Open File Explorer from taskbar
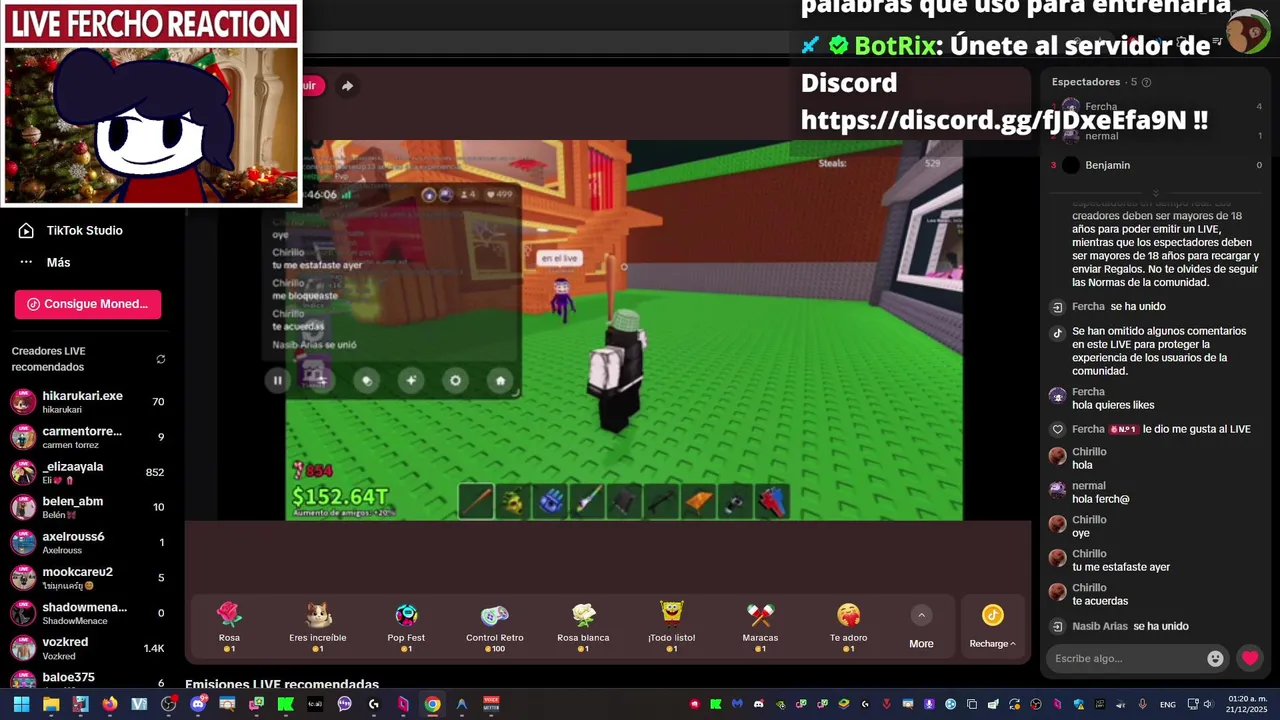Viewport: 1280px width, 720px height. coord(51,704)
